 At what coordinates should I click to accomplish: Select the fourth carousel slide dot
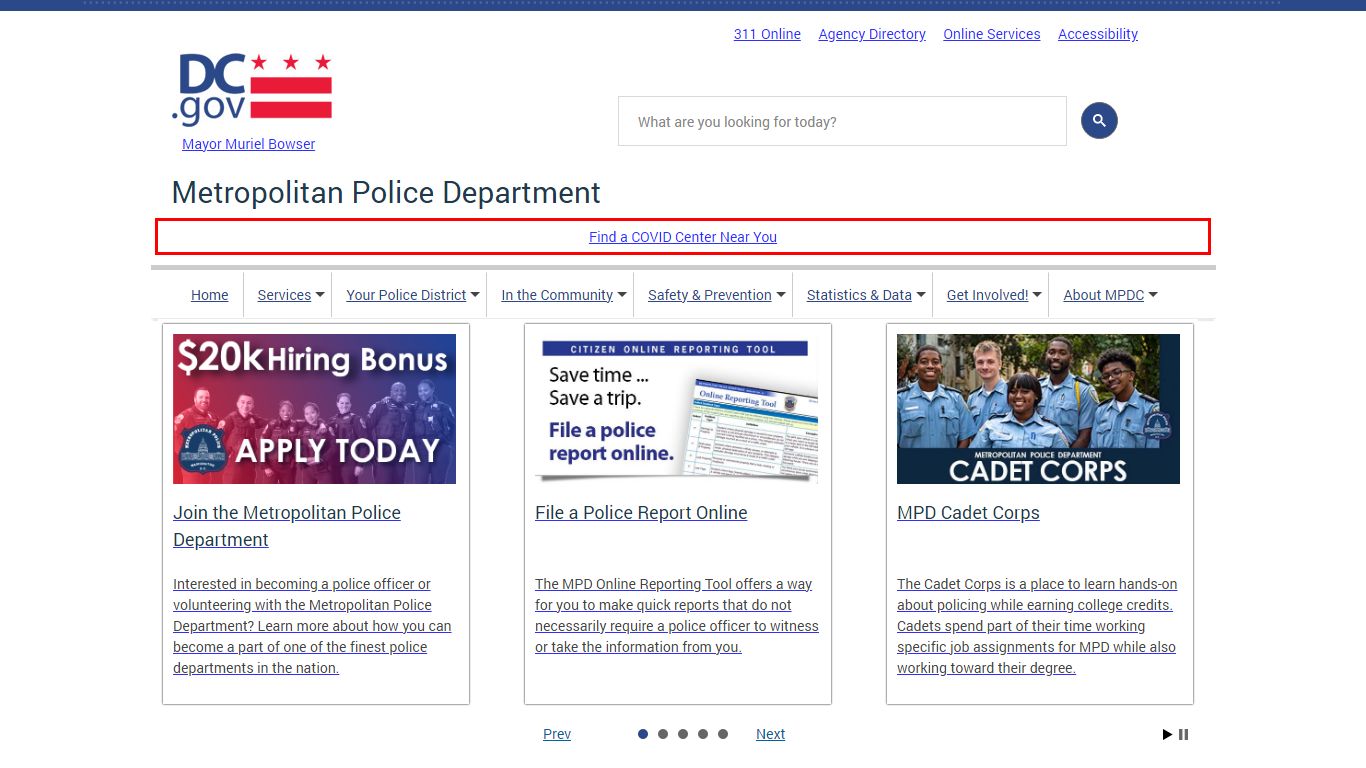(703, 734)
